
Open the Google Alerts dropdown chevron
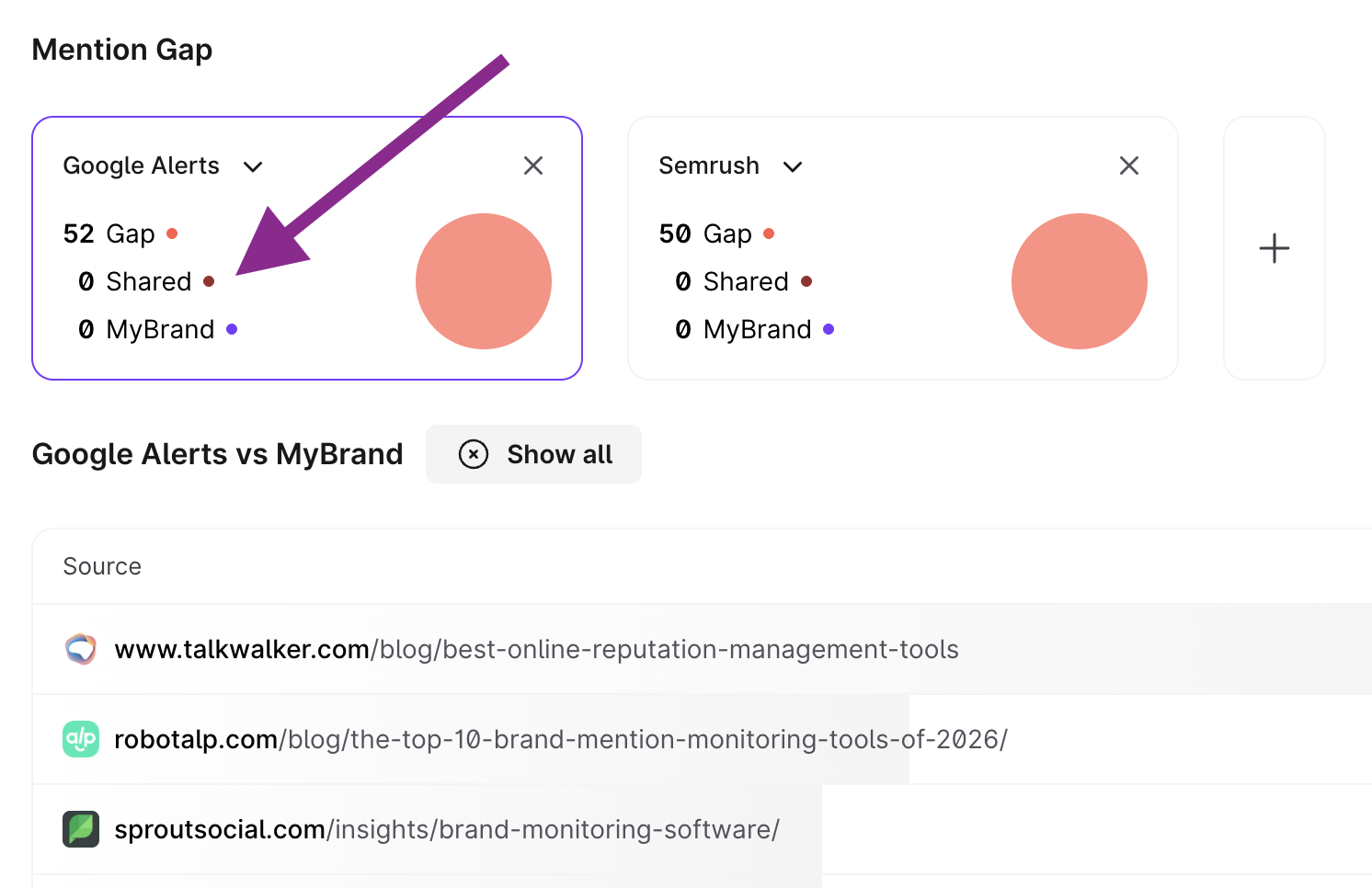point(253,166)
